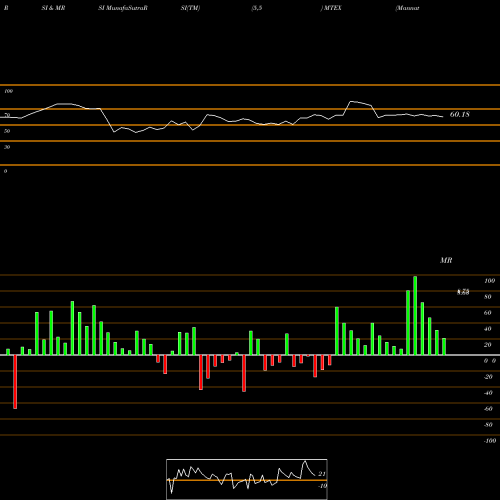
Task: Click the MR label above the bar chart
Action: tap(446, 260)
